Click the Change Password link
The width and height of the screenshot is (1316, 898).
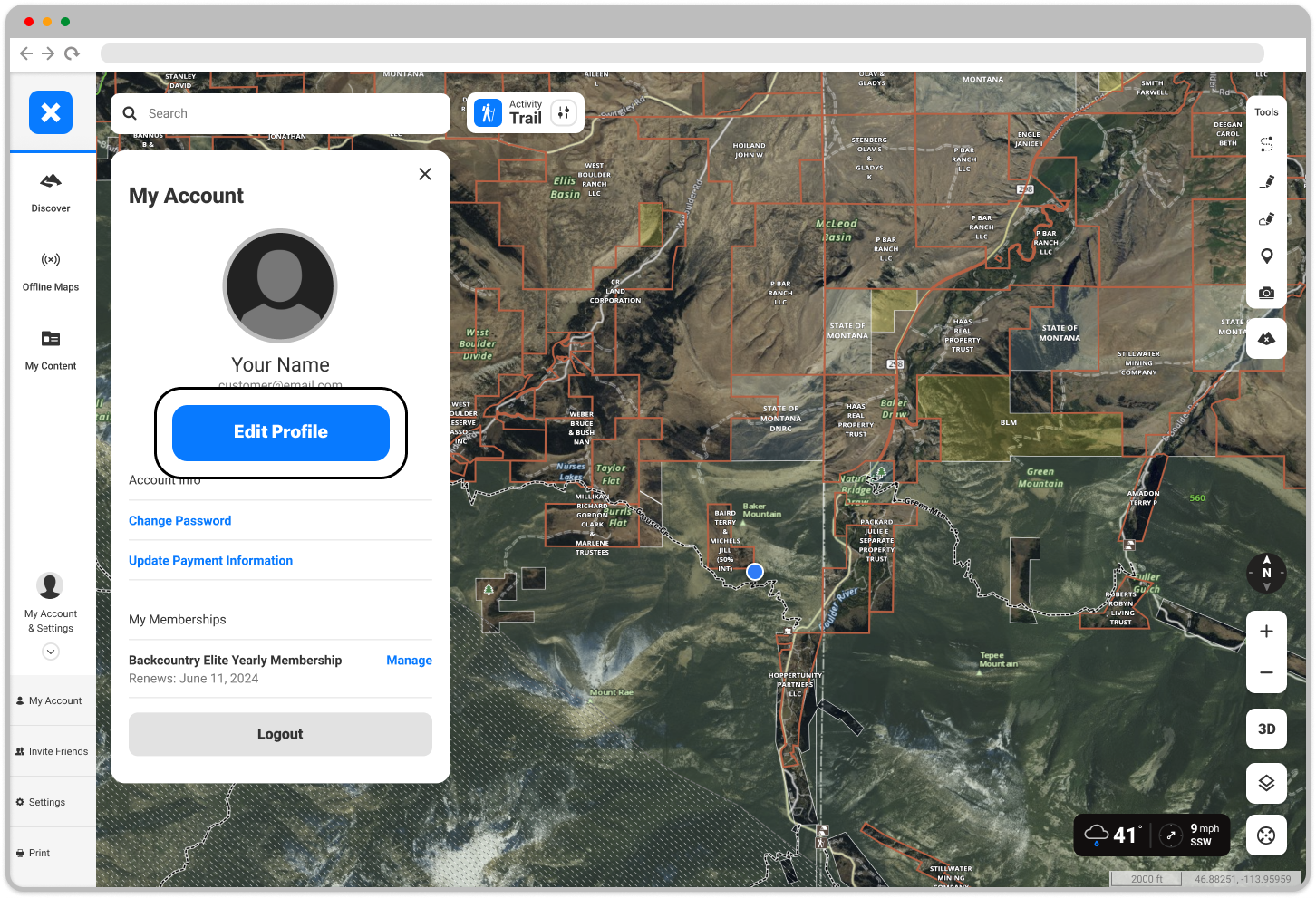(x=179, y=521)
